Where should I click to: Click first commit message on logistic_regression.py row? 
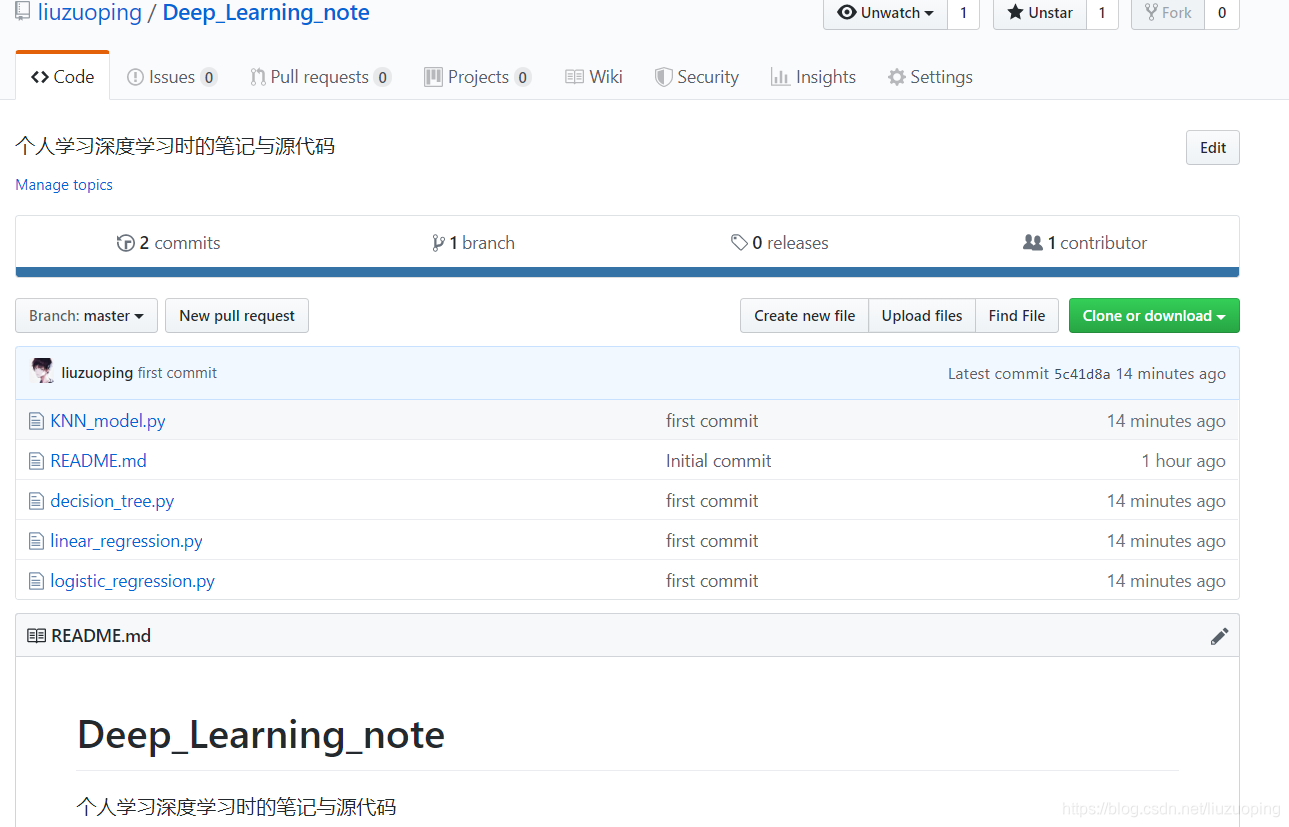pos(712,581)
